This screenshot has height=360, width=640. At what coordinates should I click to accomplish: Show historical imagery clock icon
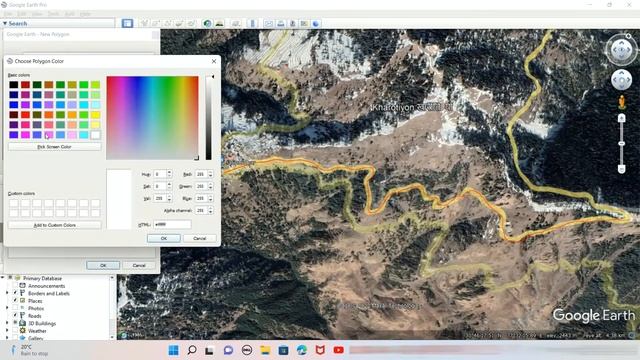point(207,23)
